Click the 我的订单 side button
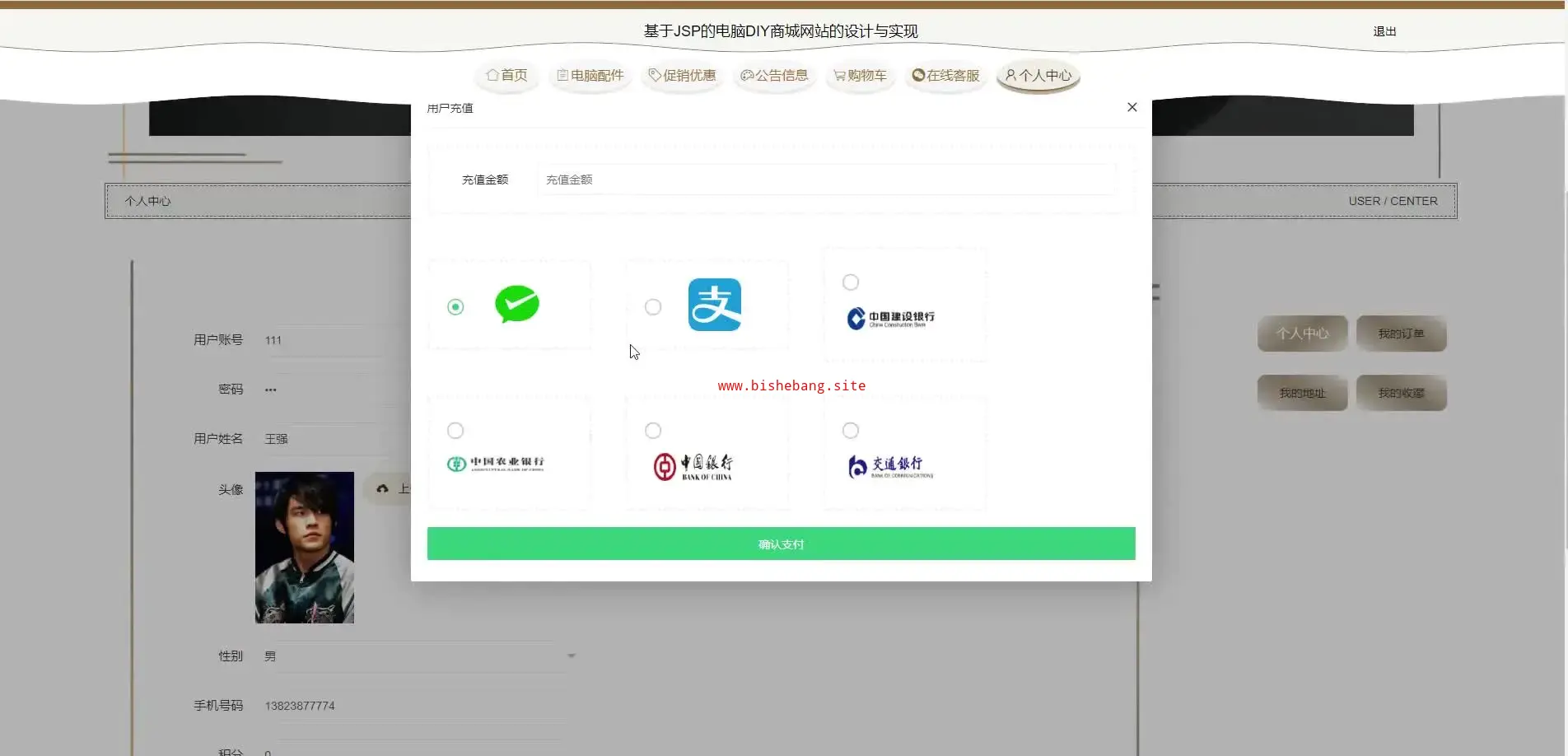The height and width of the screenshot is (756, 1568). click(1402, 334)
